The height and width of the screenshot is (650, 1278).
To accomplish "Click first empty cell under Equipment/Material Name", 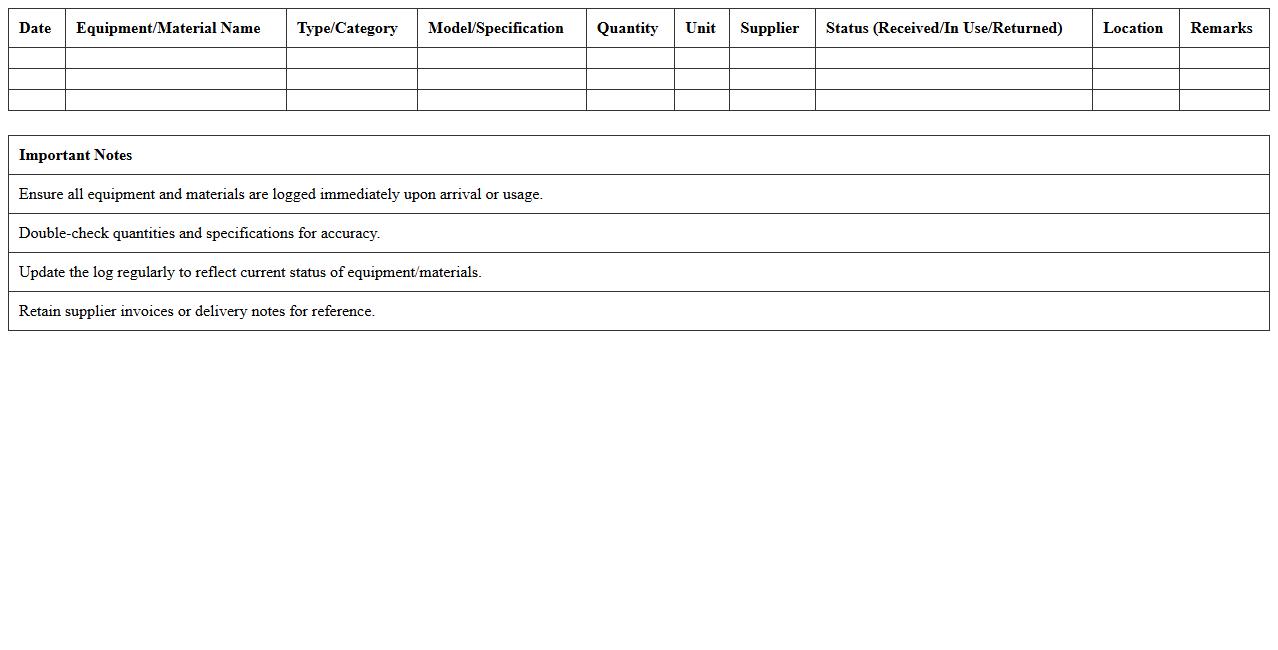I will click(175, 58).
